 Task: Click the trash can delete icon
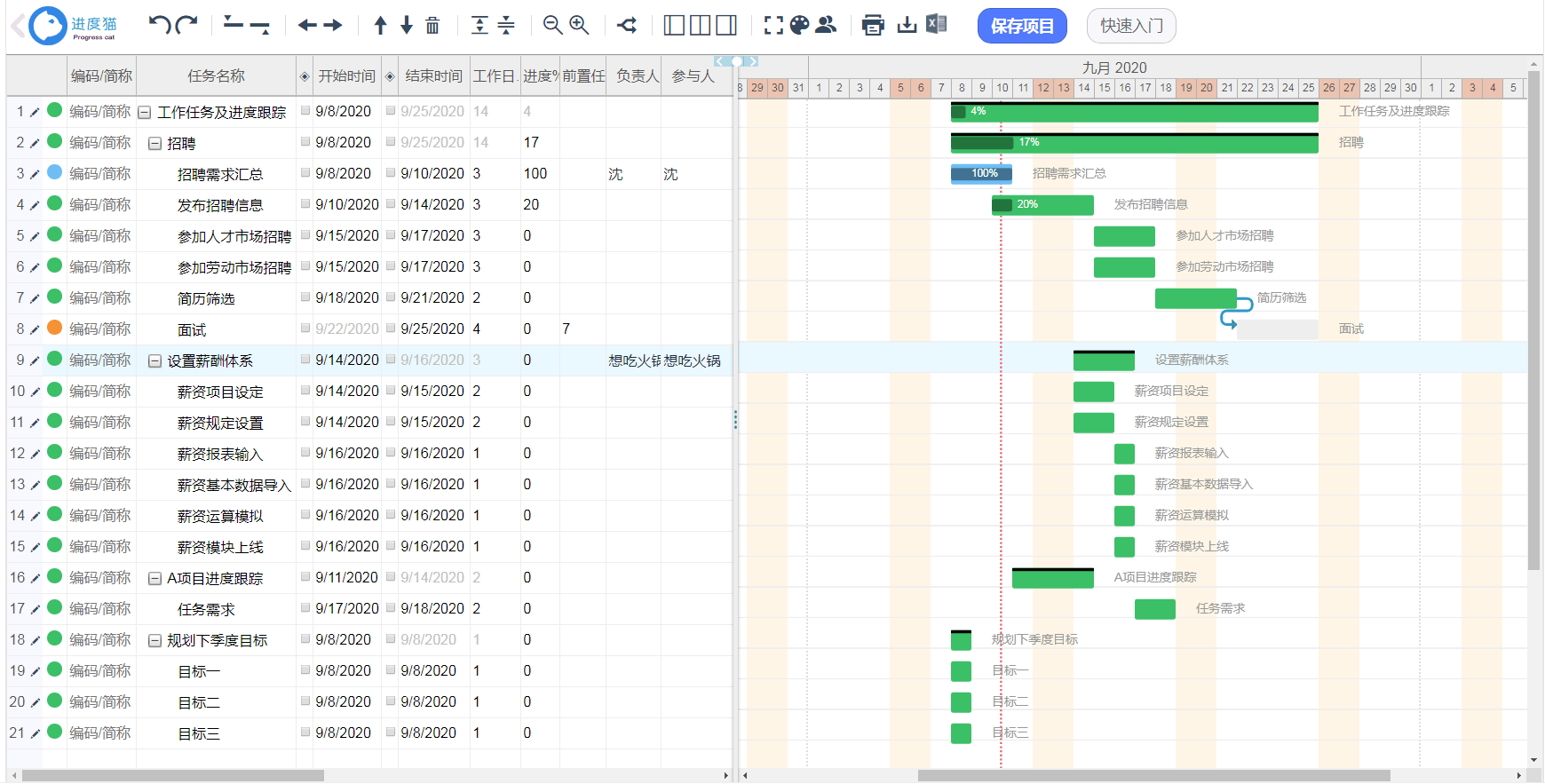tap(432, 25)
